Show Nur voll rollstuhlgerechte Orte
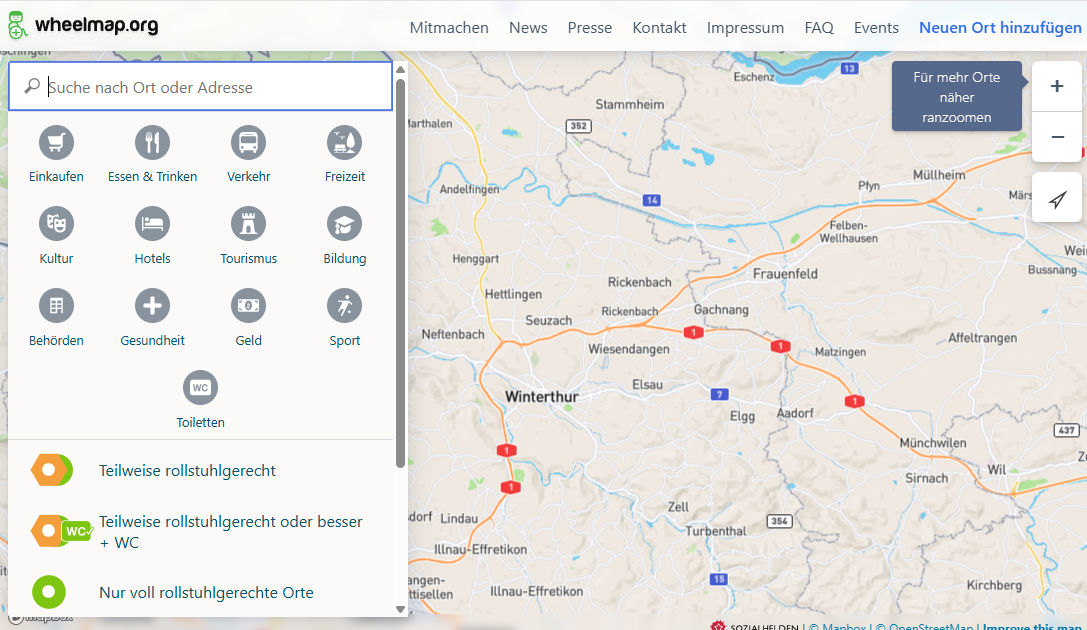Screen dimensions: 1087x630 pos(201,593)
